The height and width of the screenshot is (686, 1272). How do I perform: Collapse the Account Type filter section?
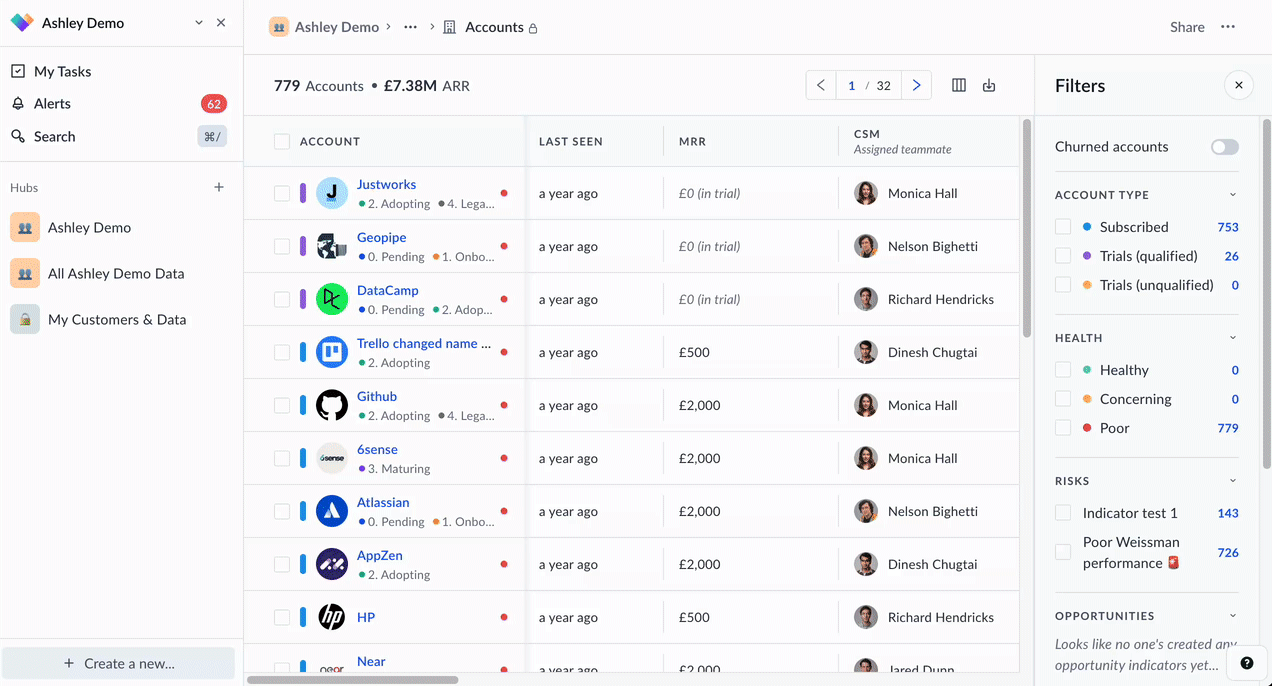1232,195
